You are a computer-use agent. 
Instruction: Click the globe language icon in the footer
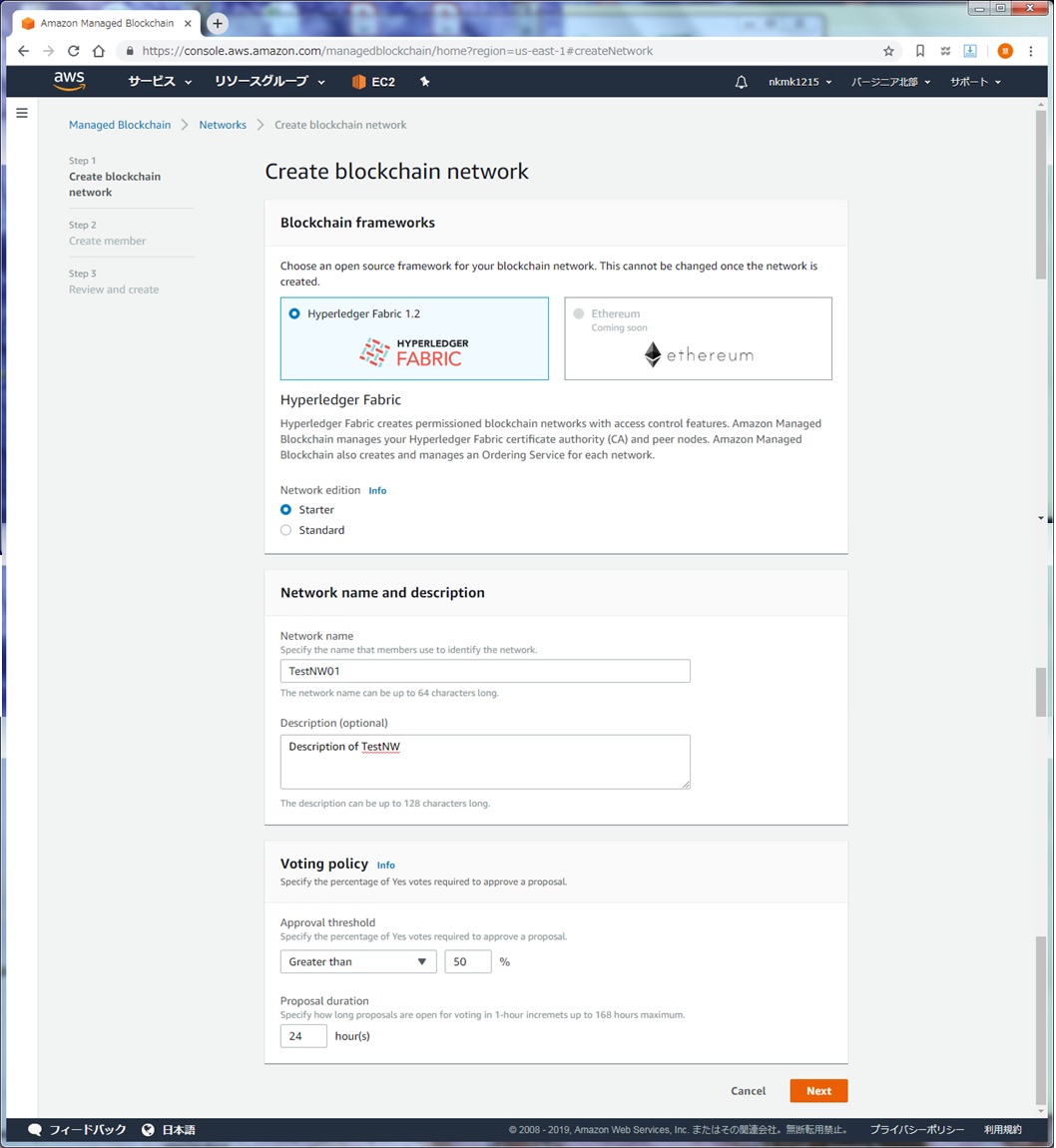coord(148,1129)
